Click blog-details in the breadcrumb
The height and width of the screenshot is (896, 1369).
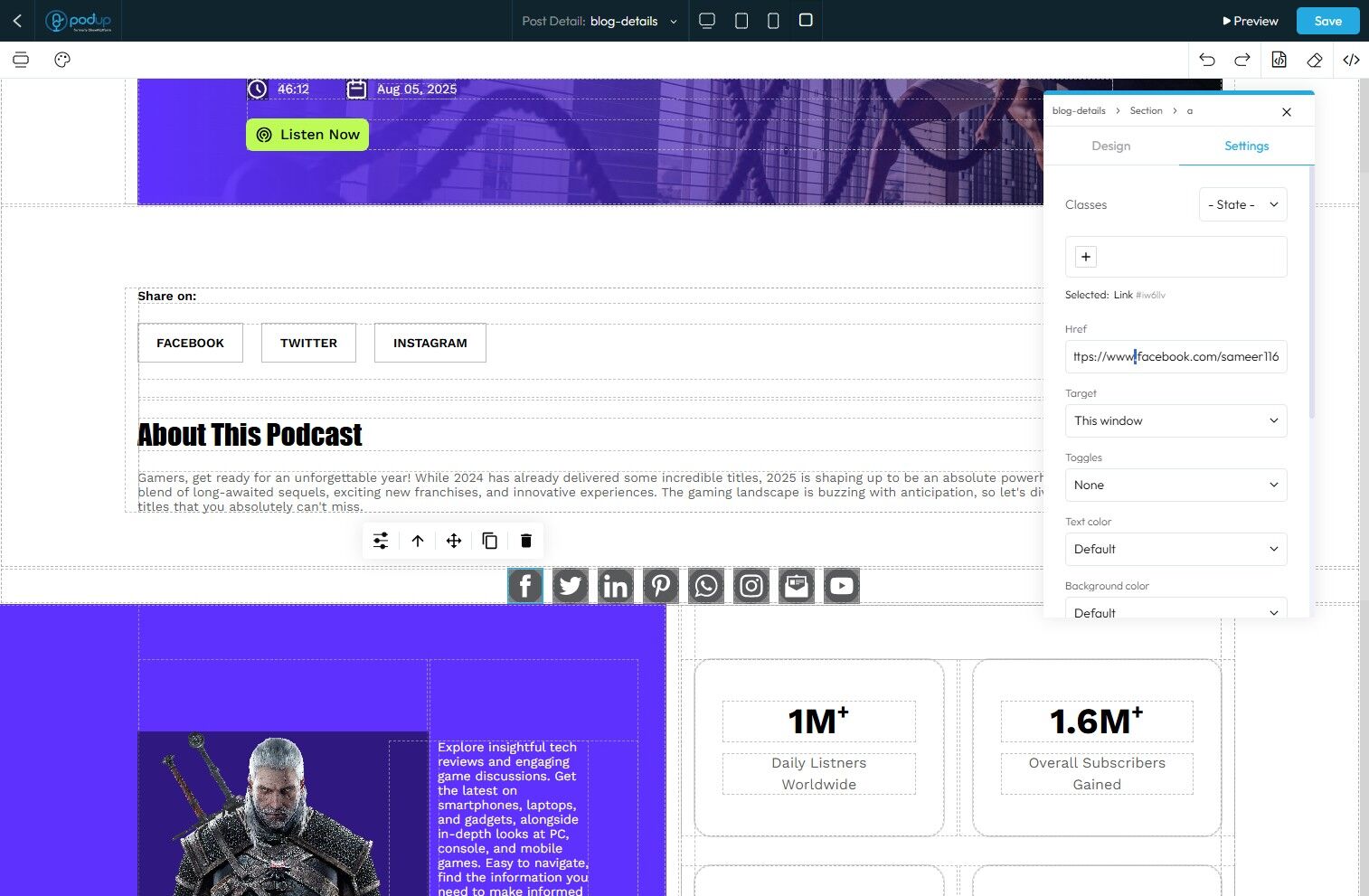tap(1079, 110)
